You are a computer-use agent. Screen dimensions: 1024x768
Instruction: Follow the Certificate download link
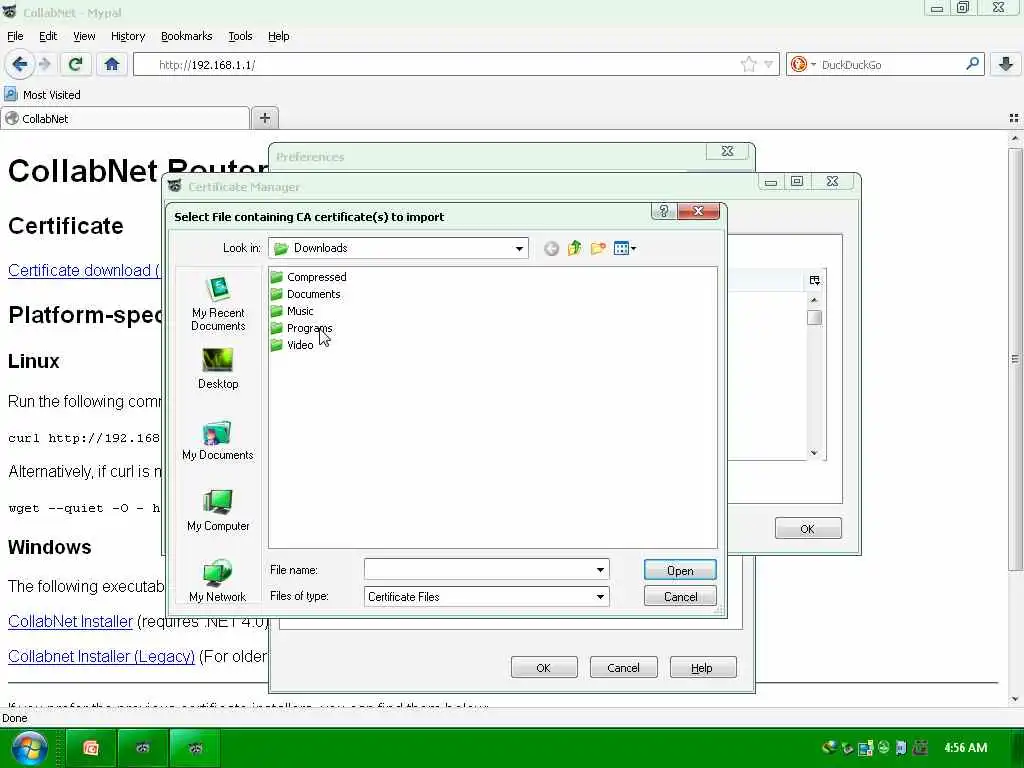84,270
